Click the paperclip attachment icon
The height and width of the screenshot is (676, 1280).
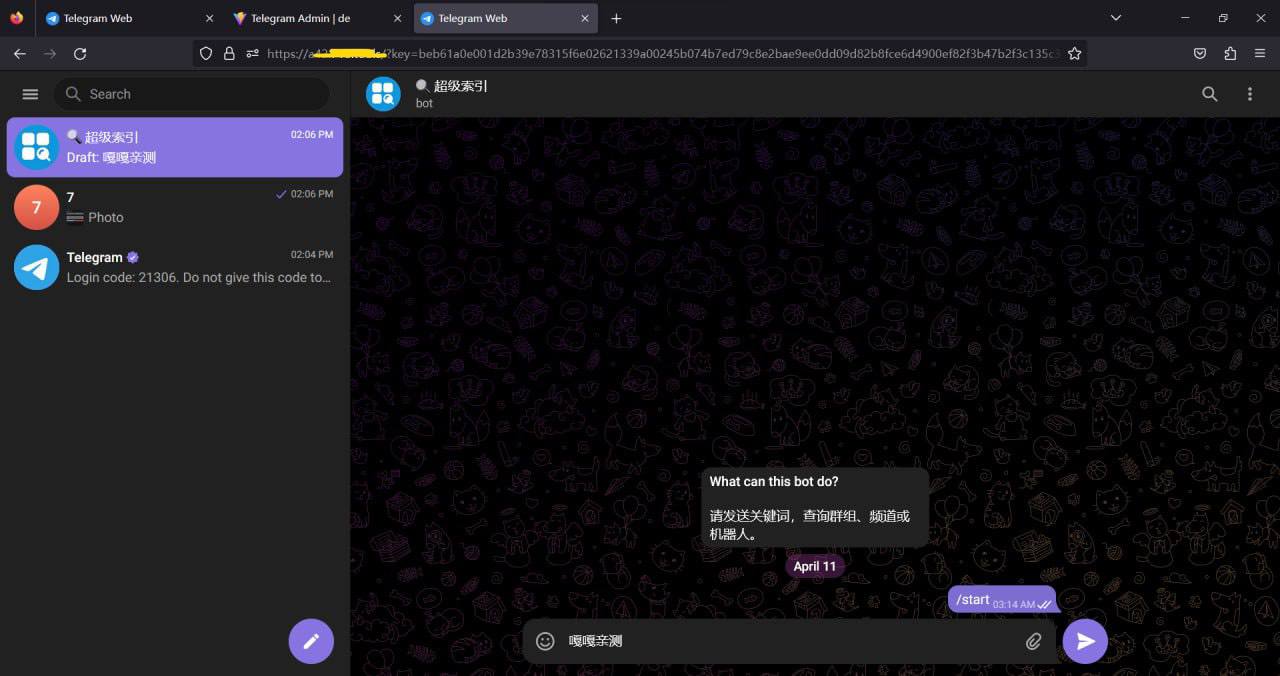pyautogui.click(x=1033, y=641)
